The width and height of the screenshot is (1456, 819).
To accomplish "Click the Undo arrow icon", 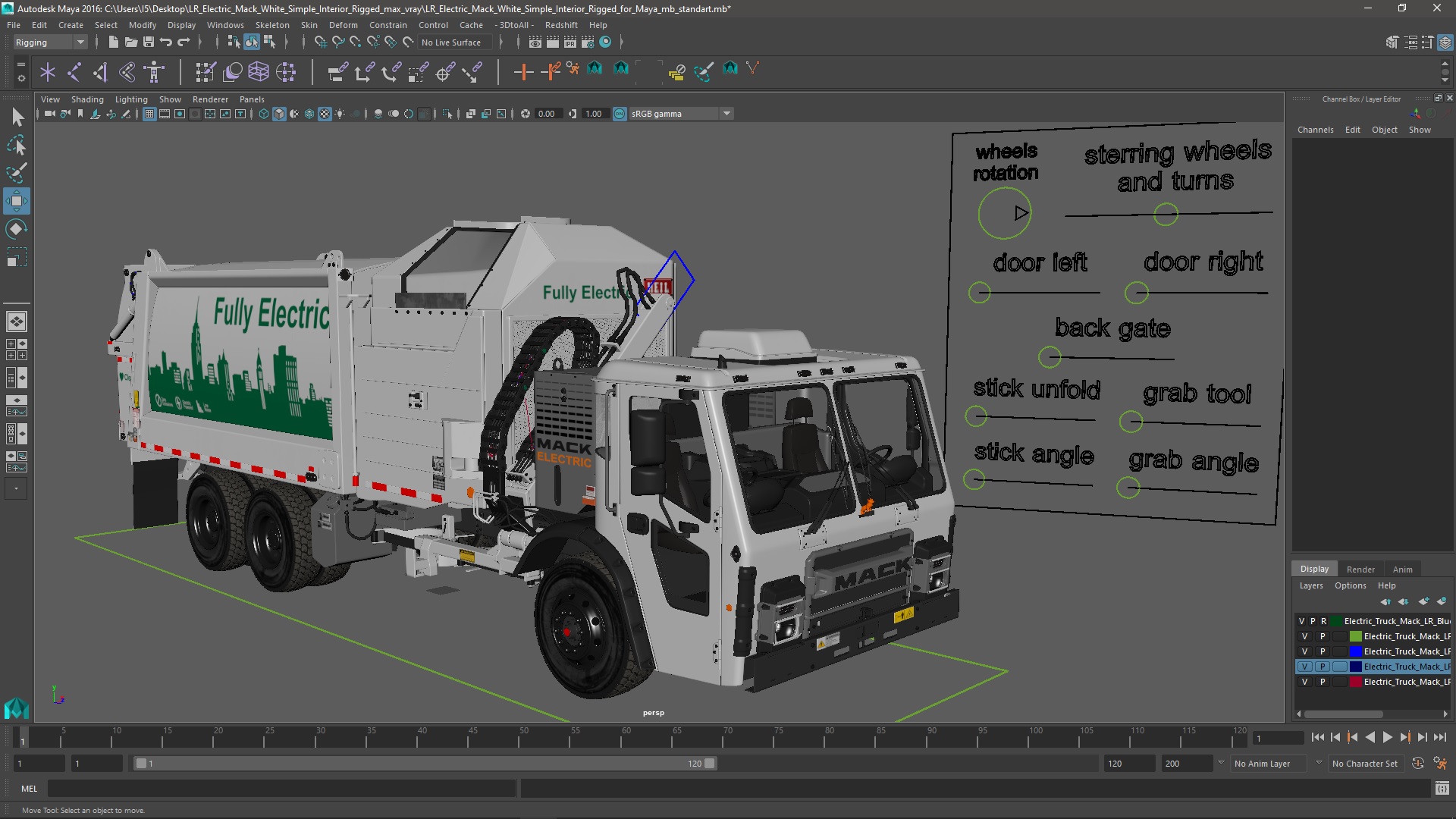I will (166, 42).
